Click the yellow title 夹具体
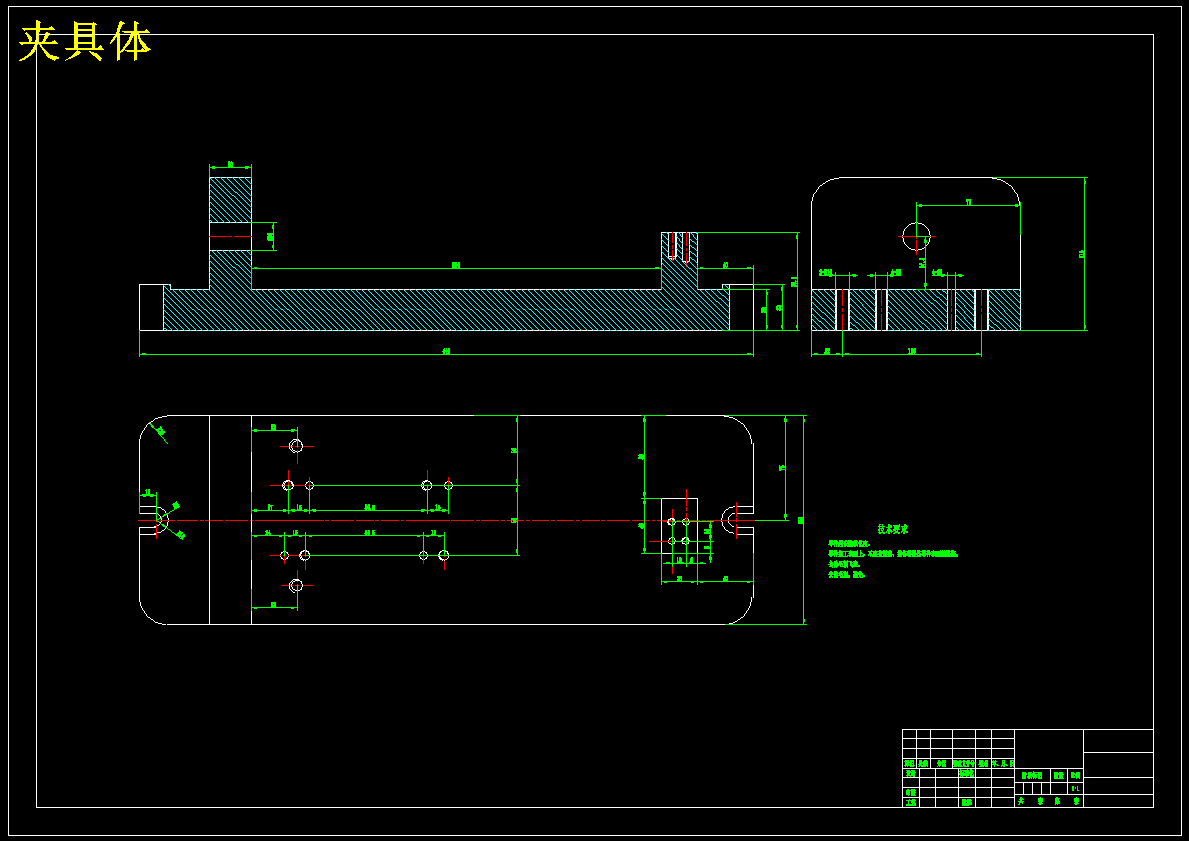Screen dimensions: 1189x841 coord(85,42)
